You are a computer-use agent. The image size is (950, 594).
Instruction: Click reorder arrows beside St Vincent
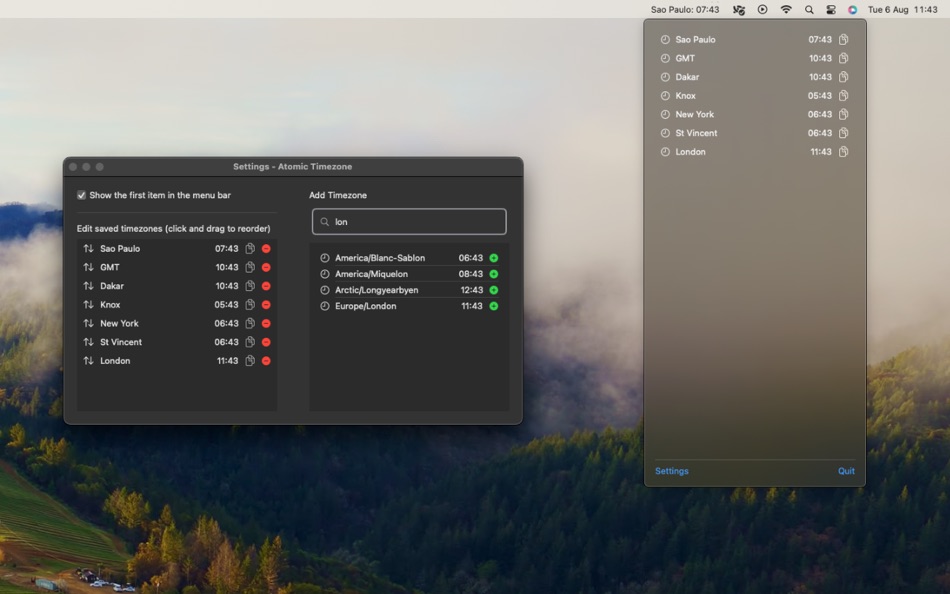coord(88,342)
